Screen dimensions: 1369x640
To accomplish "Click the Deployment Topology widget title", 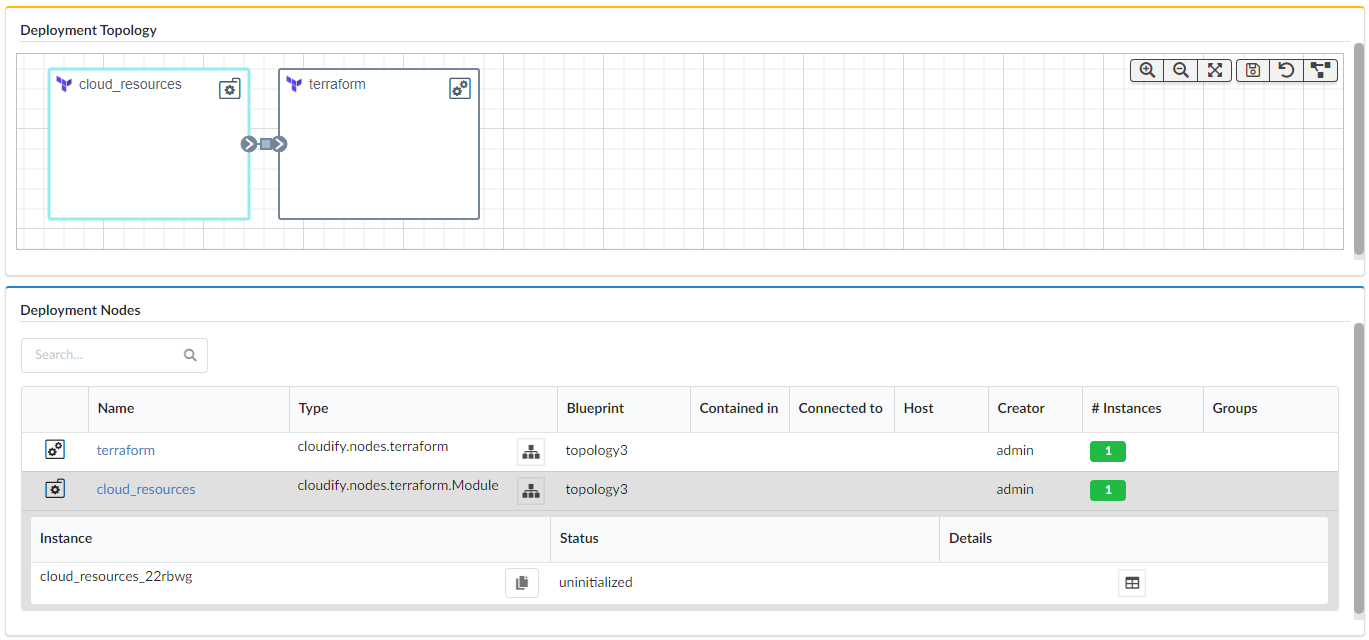I will [89, 30].
